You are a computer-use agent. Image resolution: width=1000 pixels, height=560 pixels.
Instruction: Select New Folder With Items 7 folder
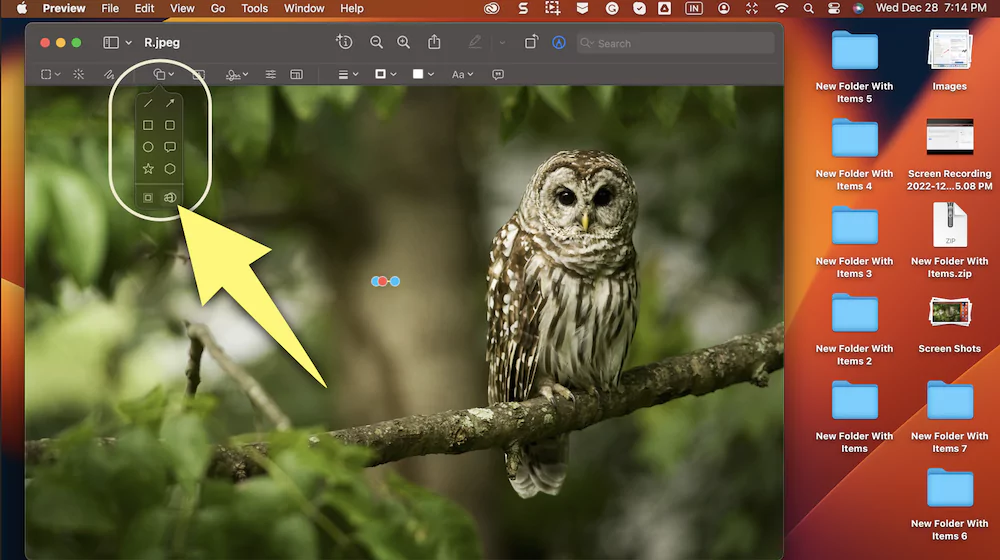[x=950, y=416]
